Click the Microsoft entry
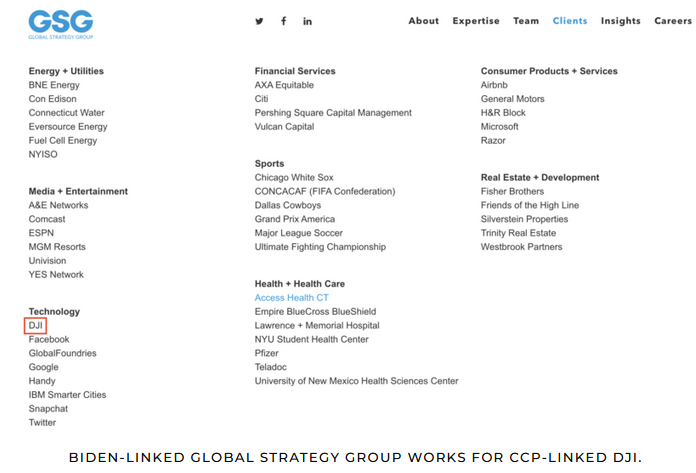This screenshot has height=473, width=696. click(499, 127)
